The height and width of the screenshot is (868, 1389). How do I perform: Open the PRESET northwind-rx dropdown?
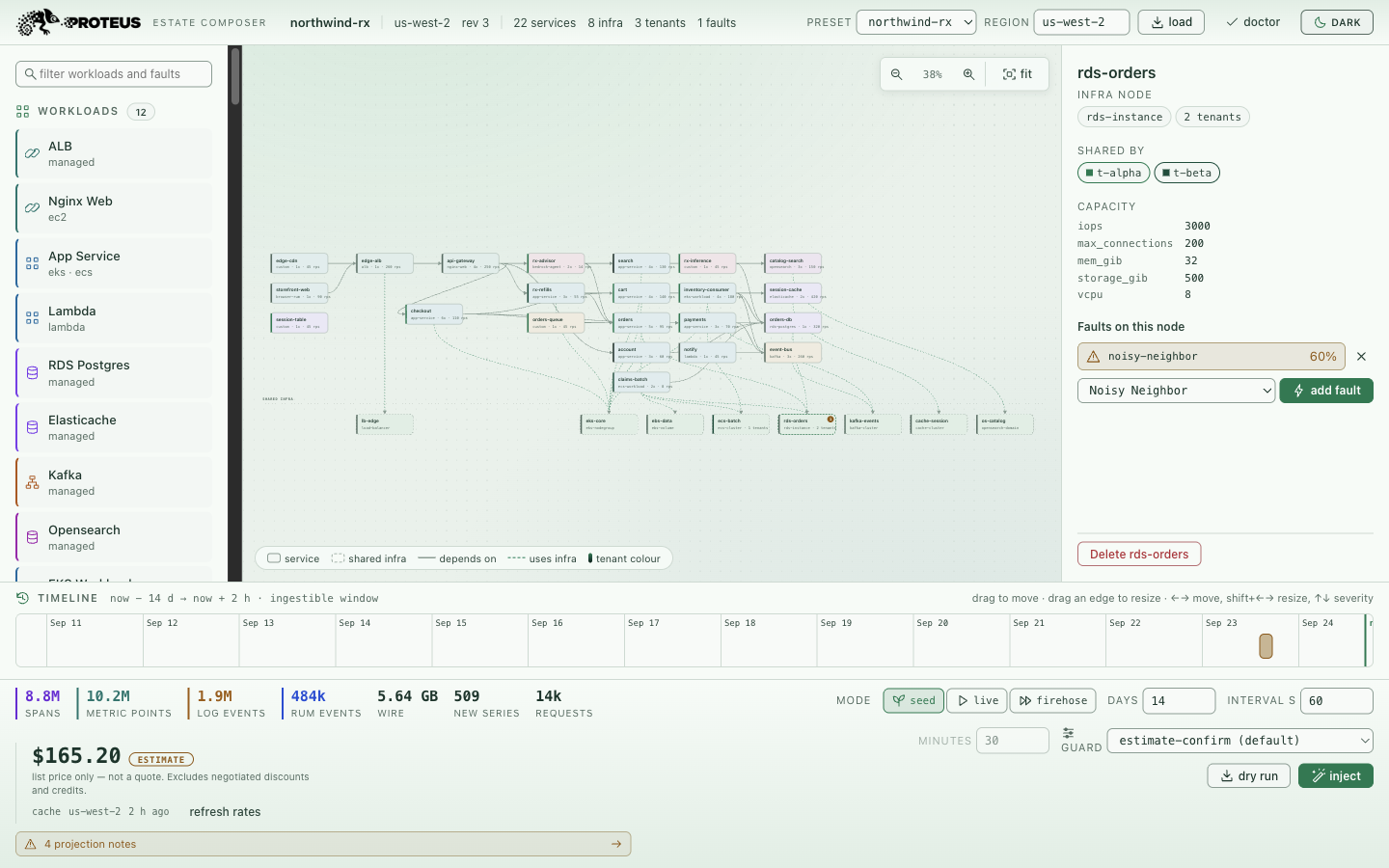916,22
